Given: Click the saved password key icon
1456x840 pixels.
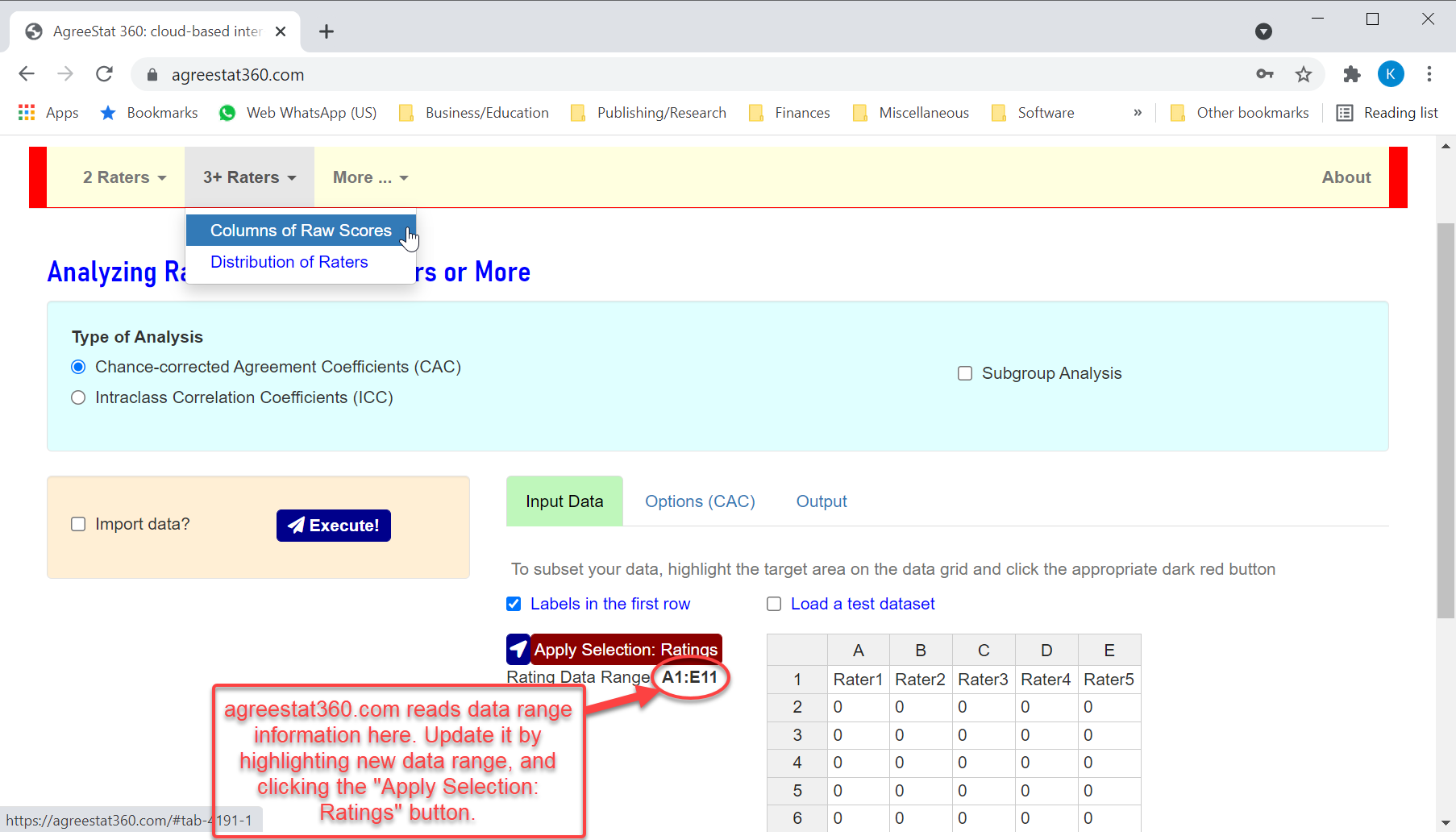Looking at the screenshot, I should click(x=1265, y=74).
